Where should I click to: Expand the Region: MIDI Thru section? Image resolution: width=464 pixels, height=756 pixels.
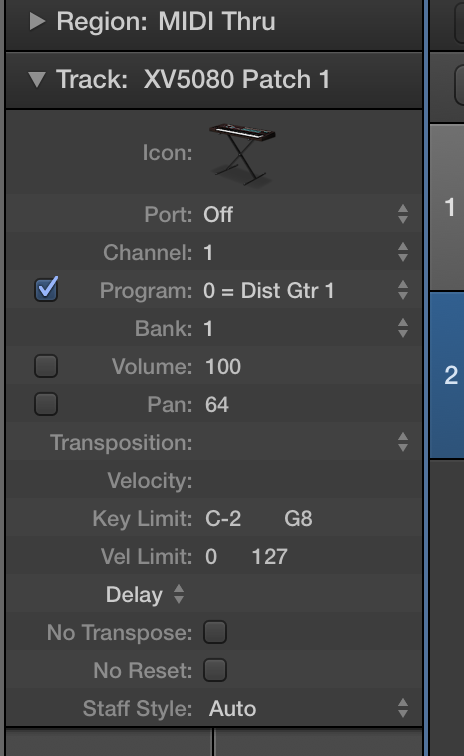[x=37, y=21]
